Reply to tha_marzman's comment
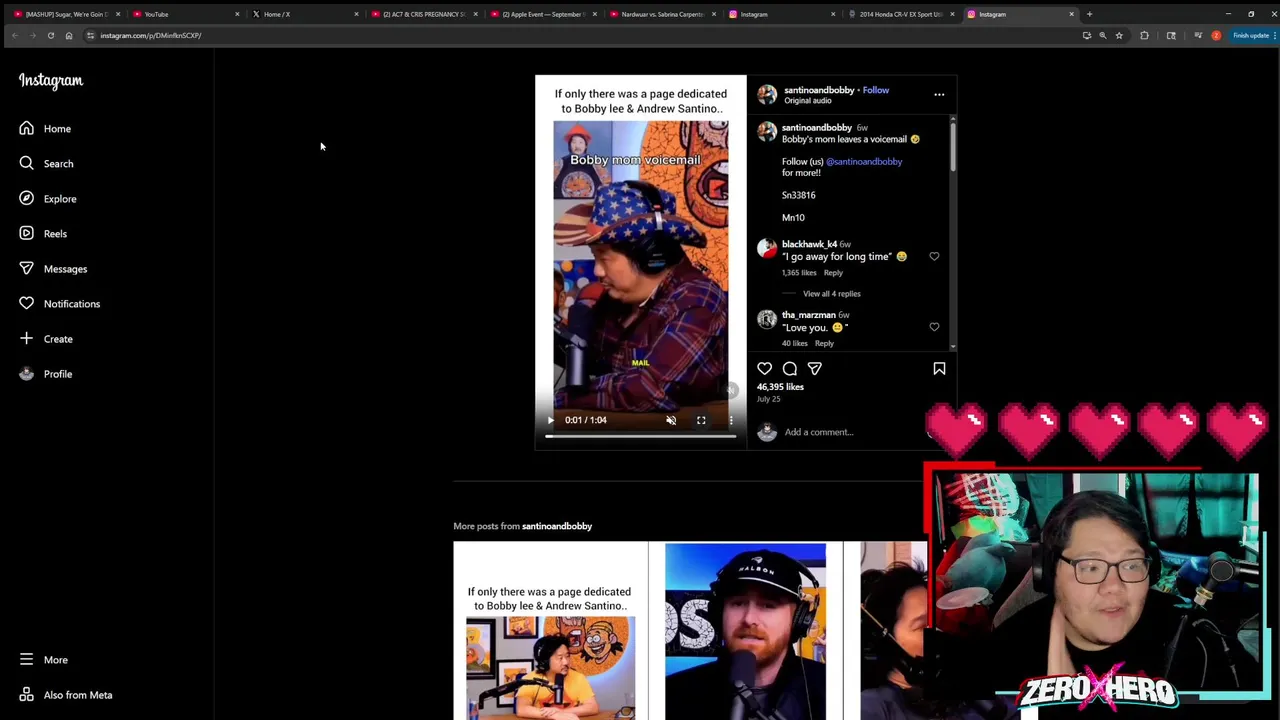1280x720 pixels. tap(824, 344)
